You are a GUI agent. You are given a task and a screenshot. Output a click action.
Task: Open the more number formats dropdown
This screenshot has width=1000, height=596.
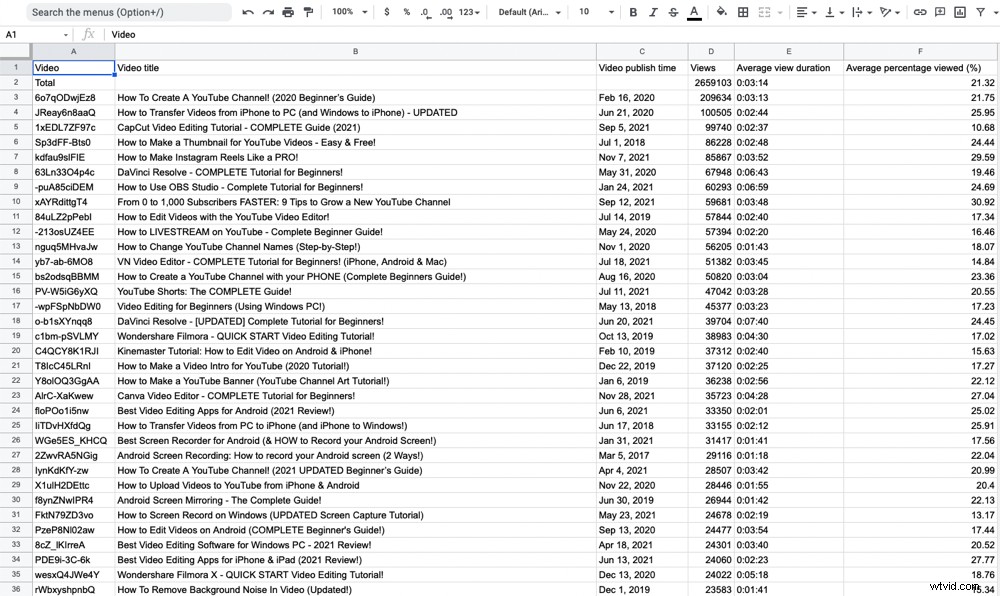(467, 11)
